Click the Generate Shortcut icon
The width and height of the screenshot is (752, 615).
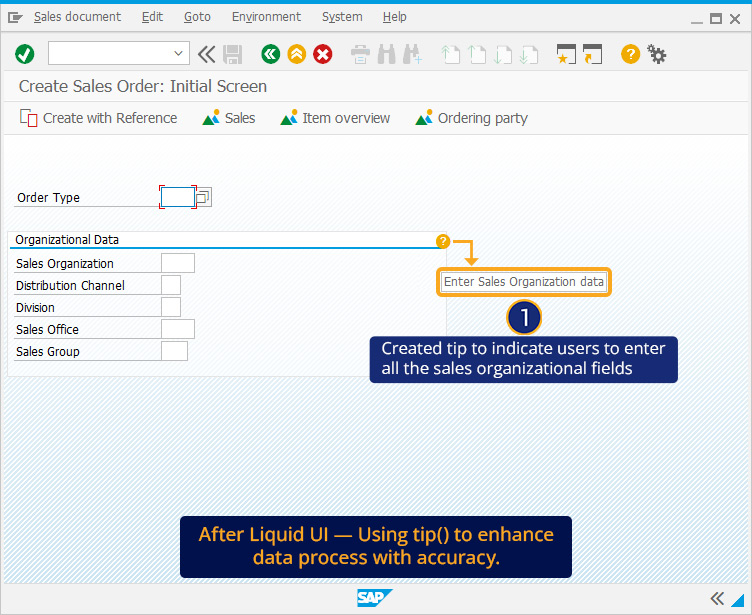(592, 54)
